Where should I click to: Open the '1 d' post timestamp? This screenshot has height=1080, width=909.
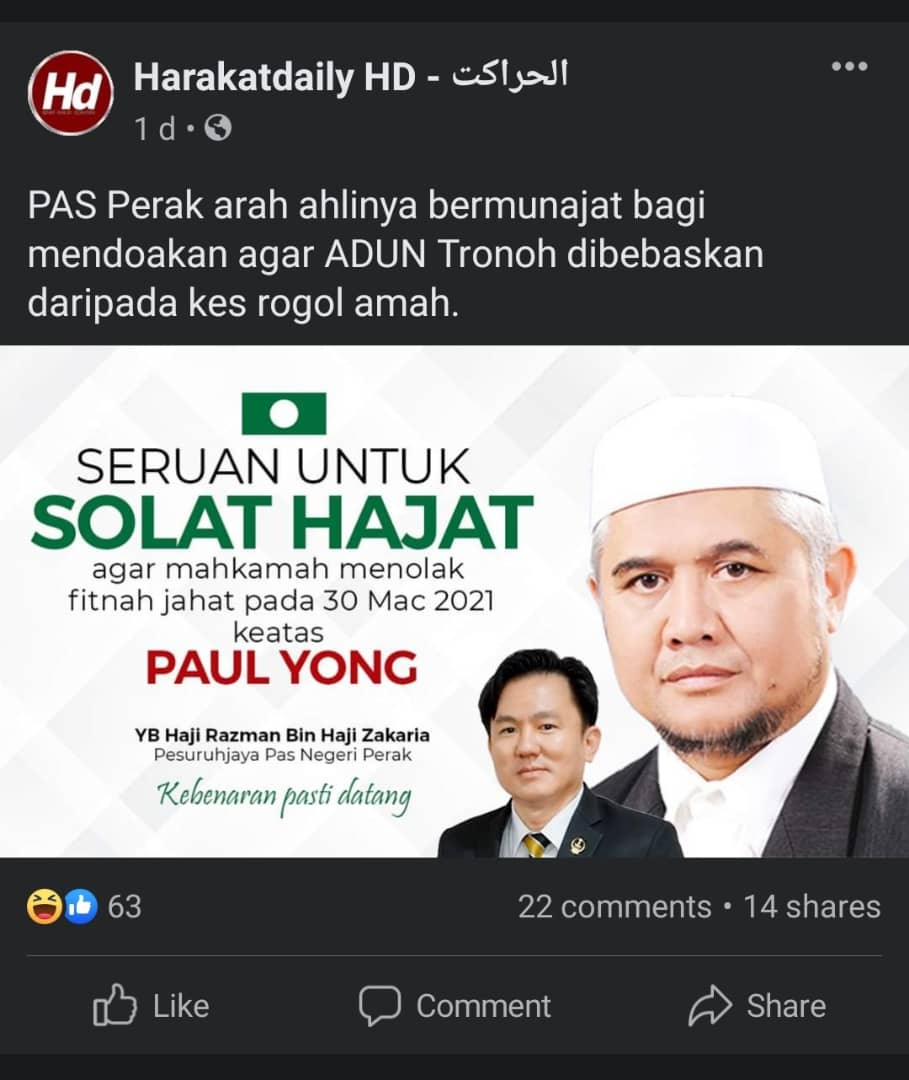point(155,129)
